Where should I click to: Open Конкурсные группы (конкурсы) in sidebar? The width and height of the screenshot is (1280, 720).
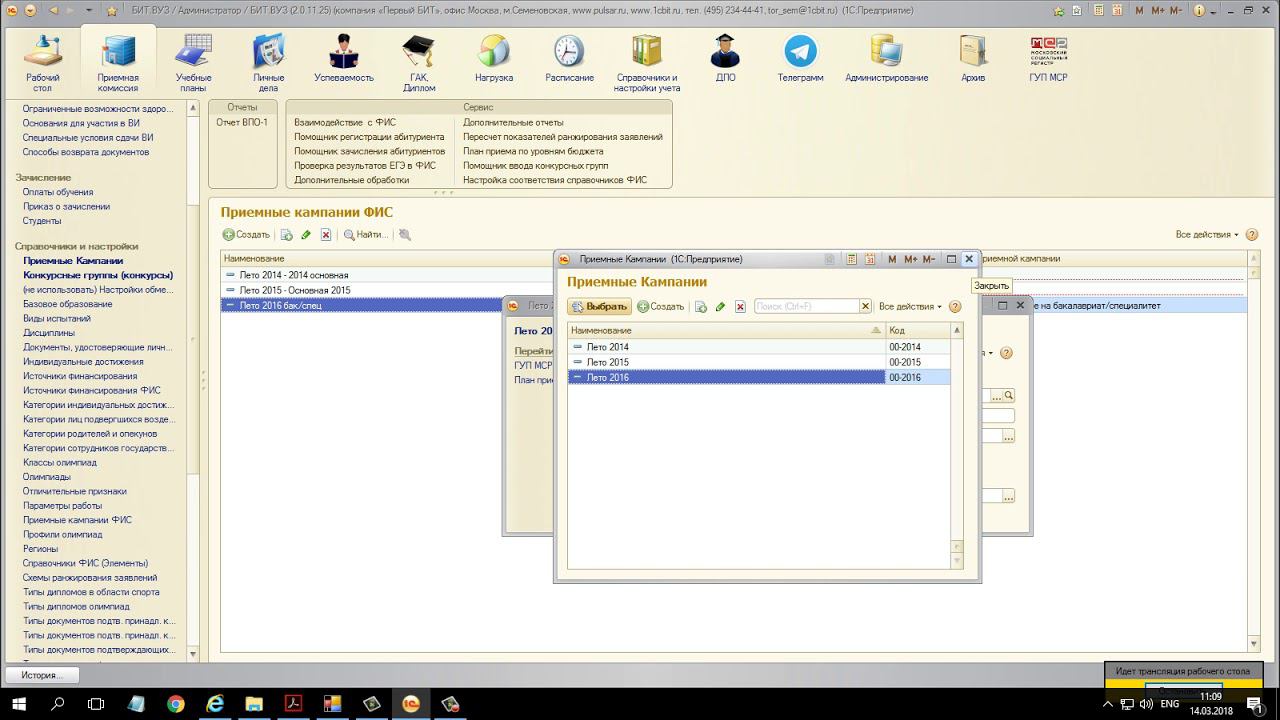98,275
